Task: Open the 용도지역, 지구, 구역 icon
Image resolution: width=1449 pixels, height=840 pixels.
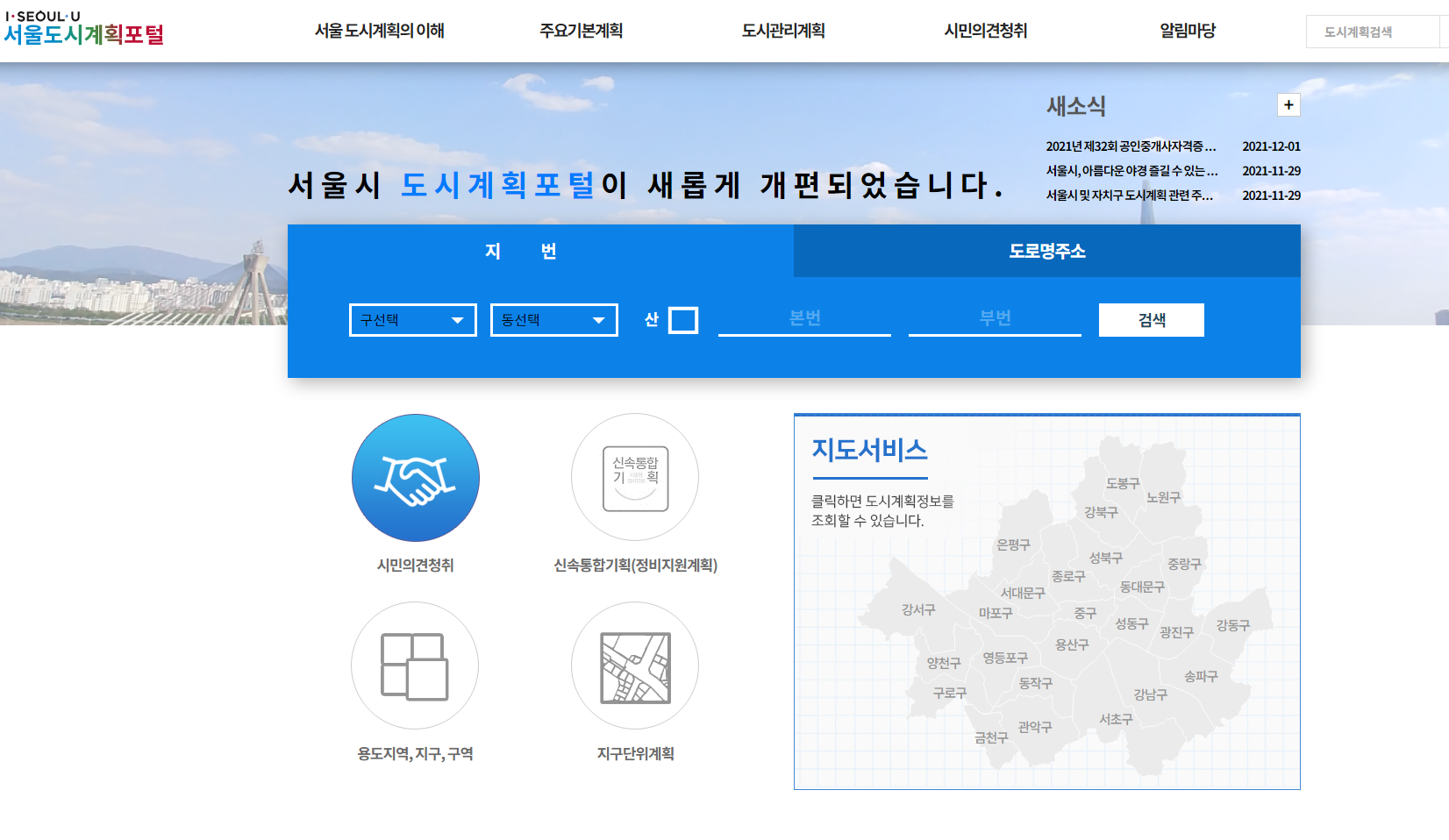Action: 415,666
